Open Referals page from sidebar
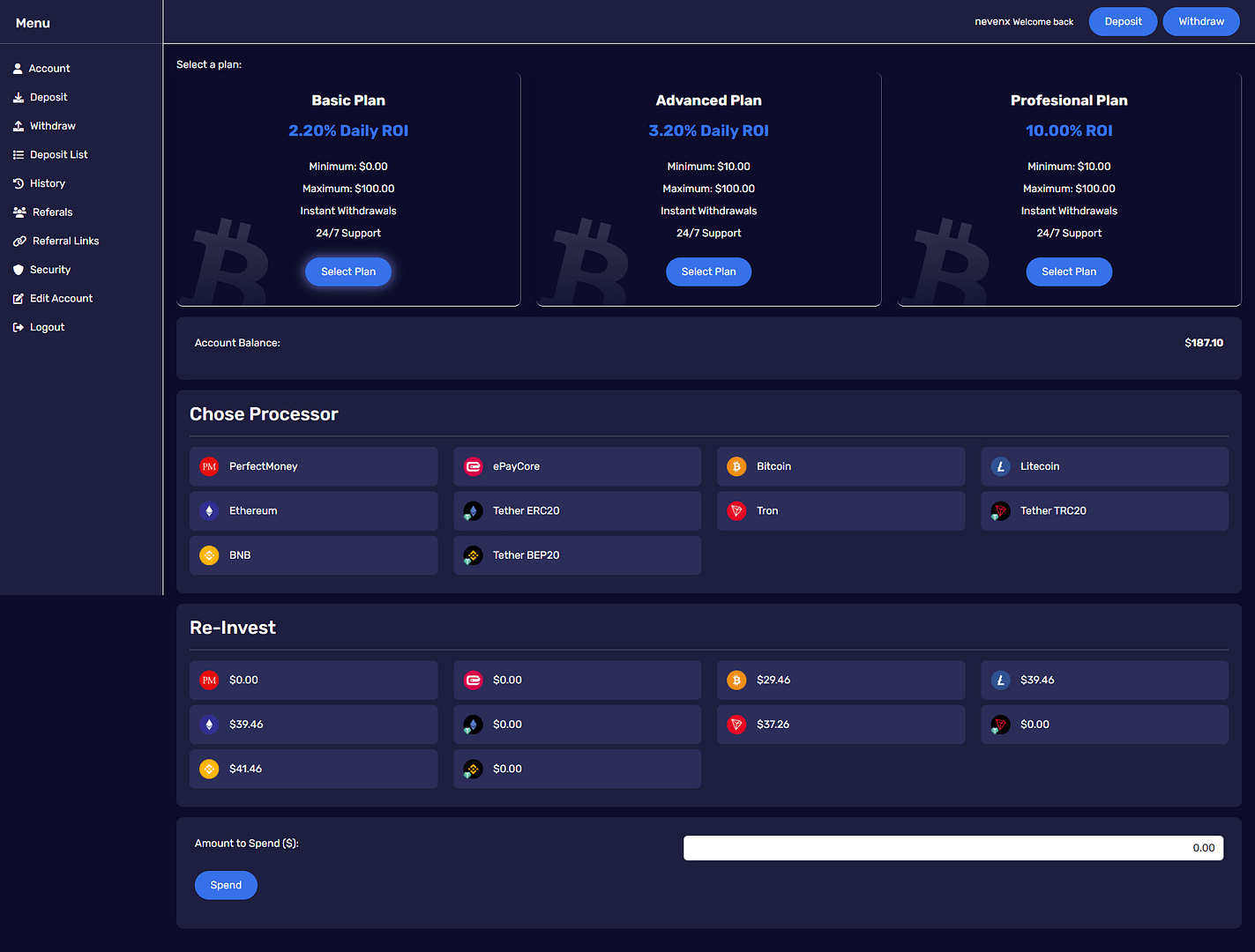1255x952 pixels. click(x=53, y=212)
